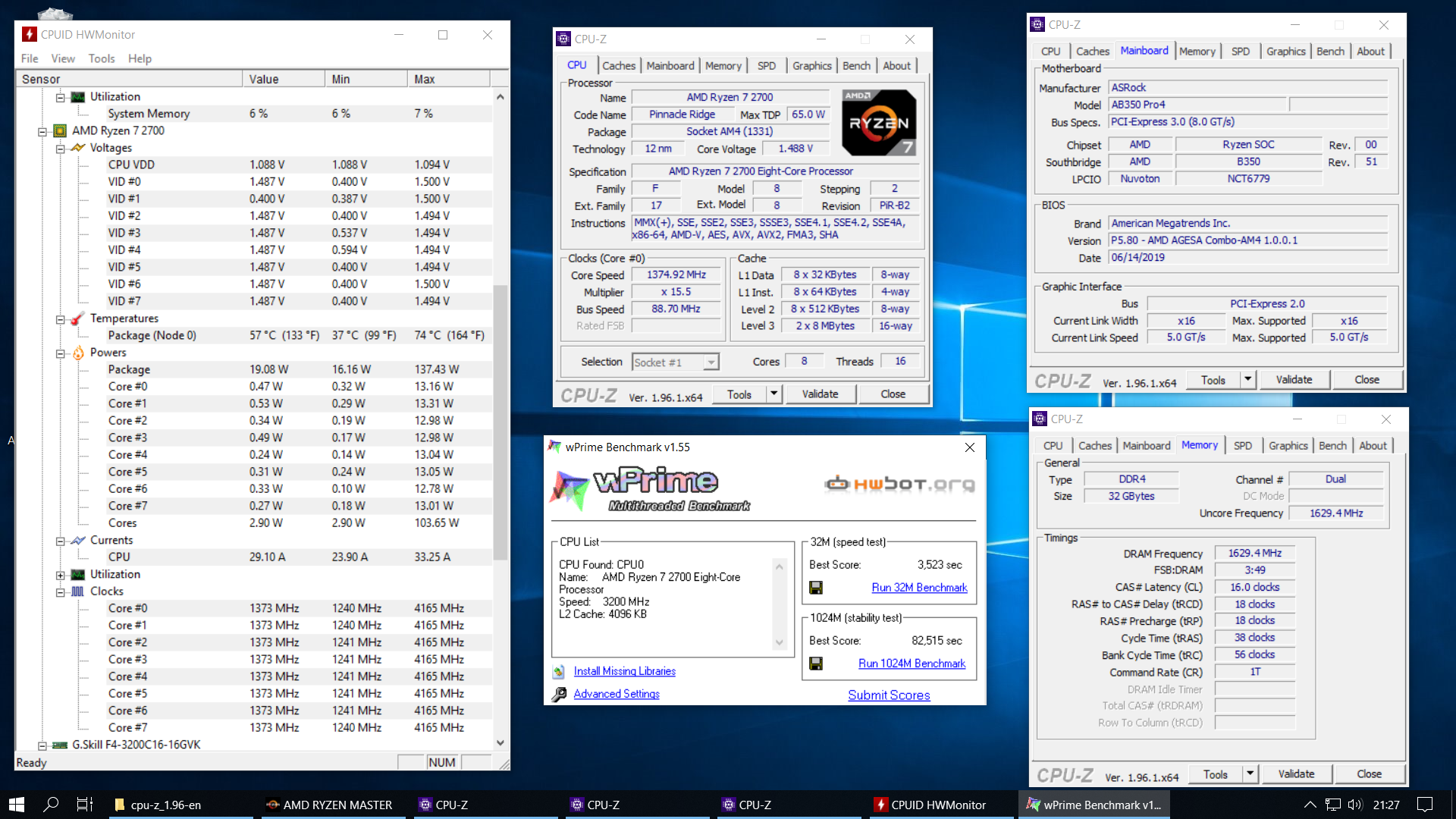Click the save icon for the 32M score
Image resolution: width=1456 pixels, height=819 pixels.
click(816, 588)
